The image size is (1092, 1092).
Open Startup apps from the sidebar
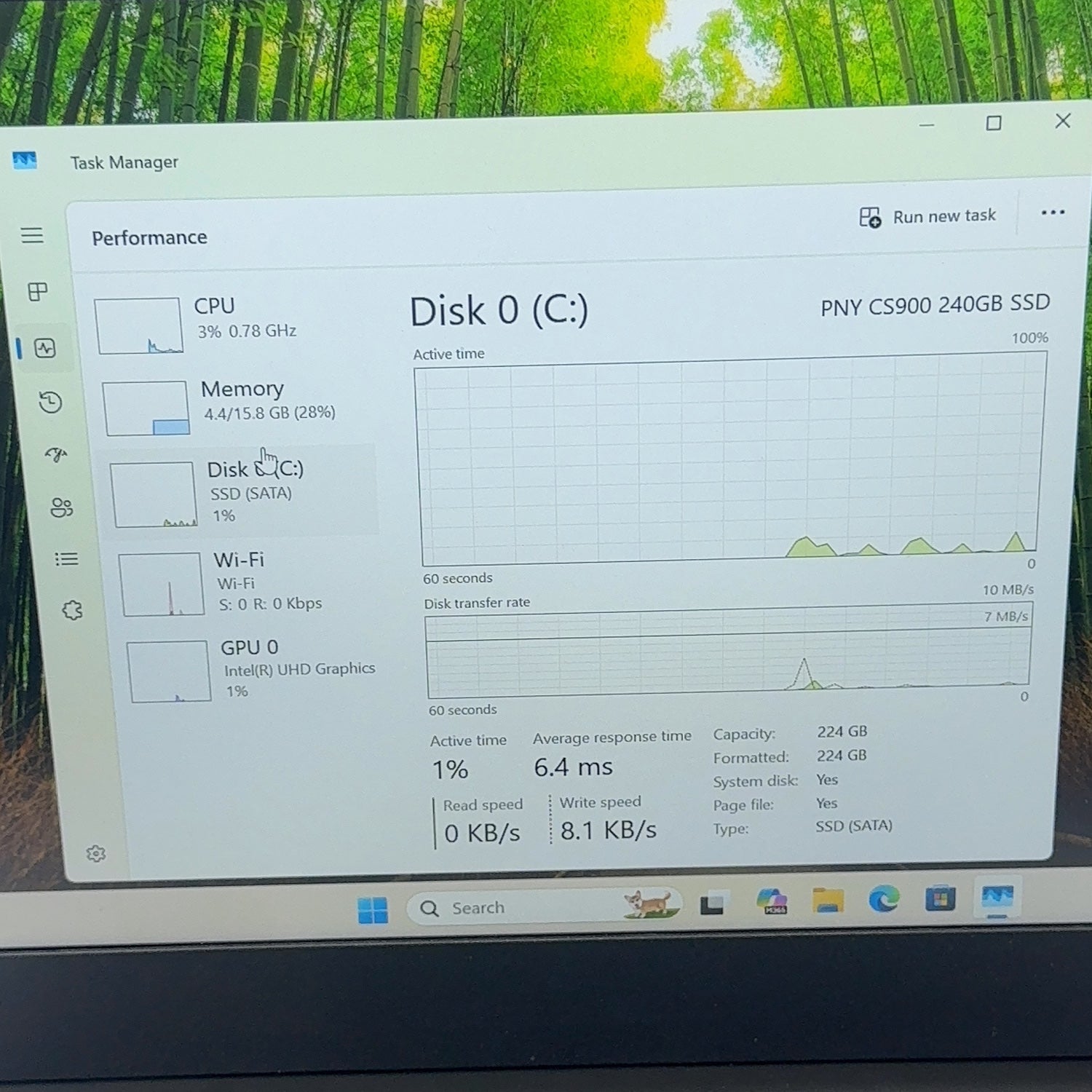pyautogui.click(x=56, y=455)
